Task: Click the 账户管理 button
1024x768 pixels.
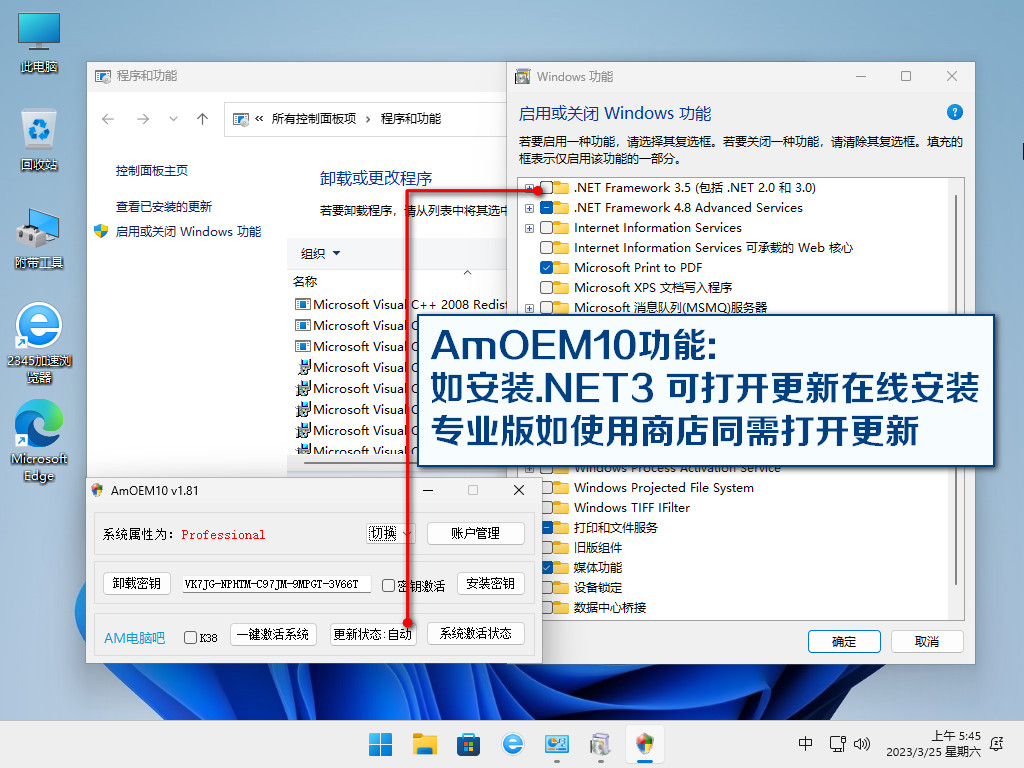Action: point(475,534)
